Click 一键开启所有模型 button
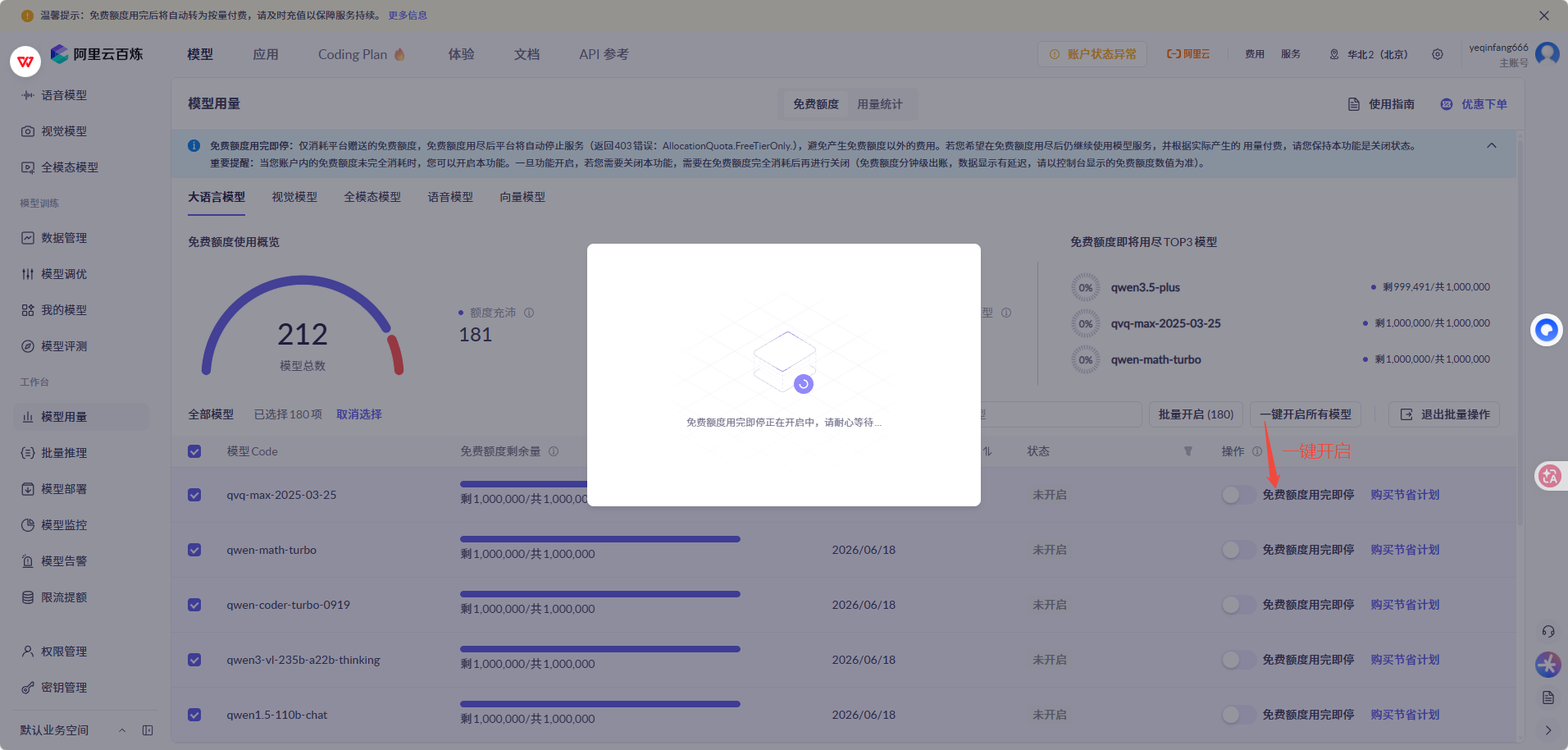The width and height of the screenshot is (1568, 750). (x=1306, y=414)
